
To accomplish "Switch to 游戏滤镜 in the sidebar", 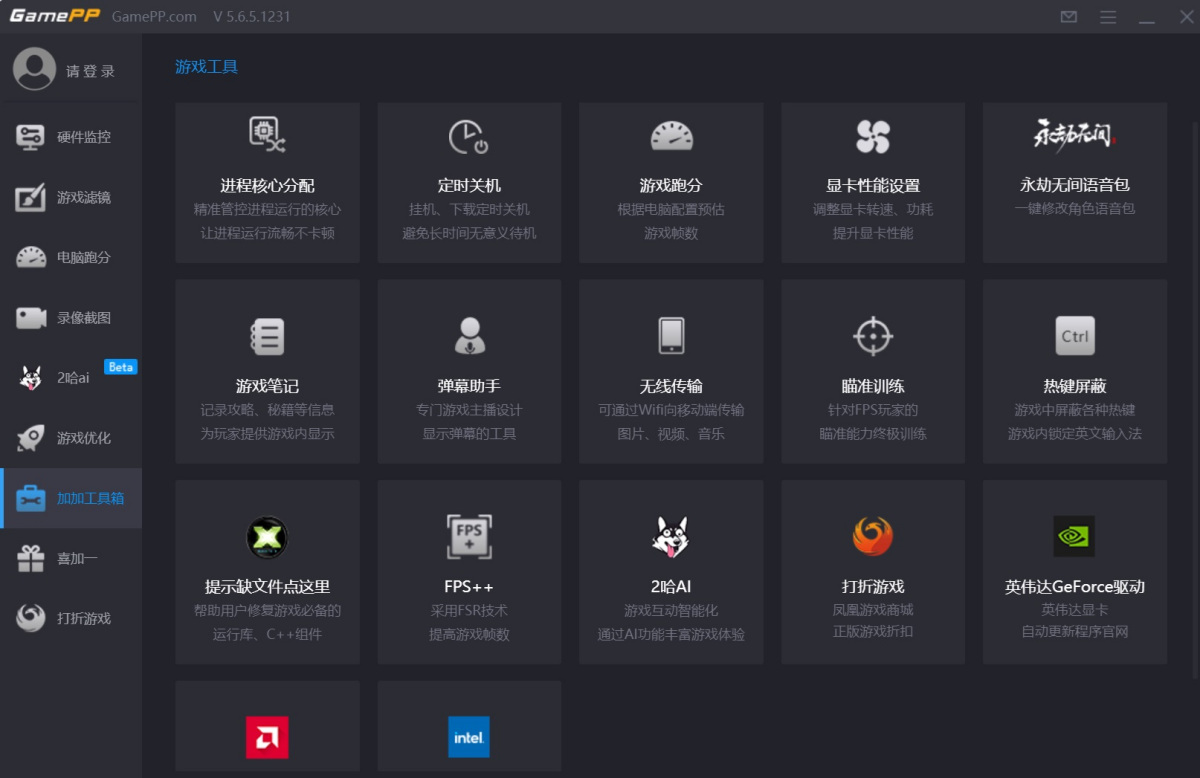I will coord(70,197).
